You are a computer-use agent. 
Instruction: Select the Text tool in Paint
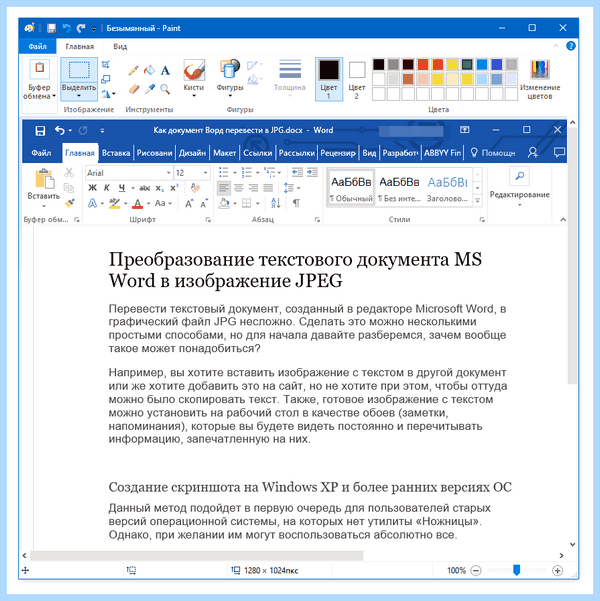pyautogui.click(x=165, y=71)
